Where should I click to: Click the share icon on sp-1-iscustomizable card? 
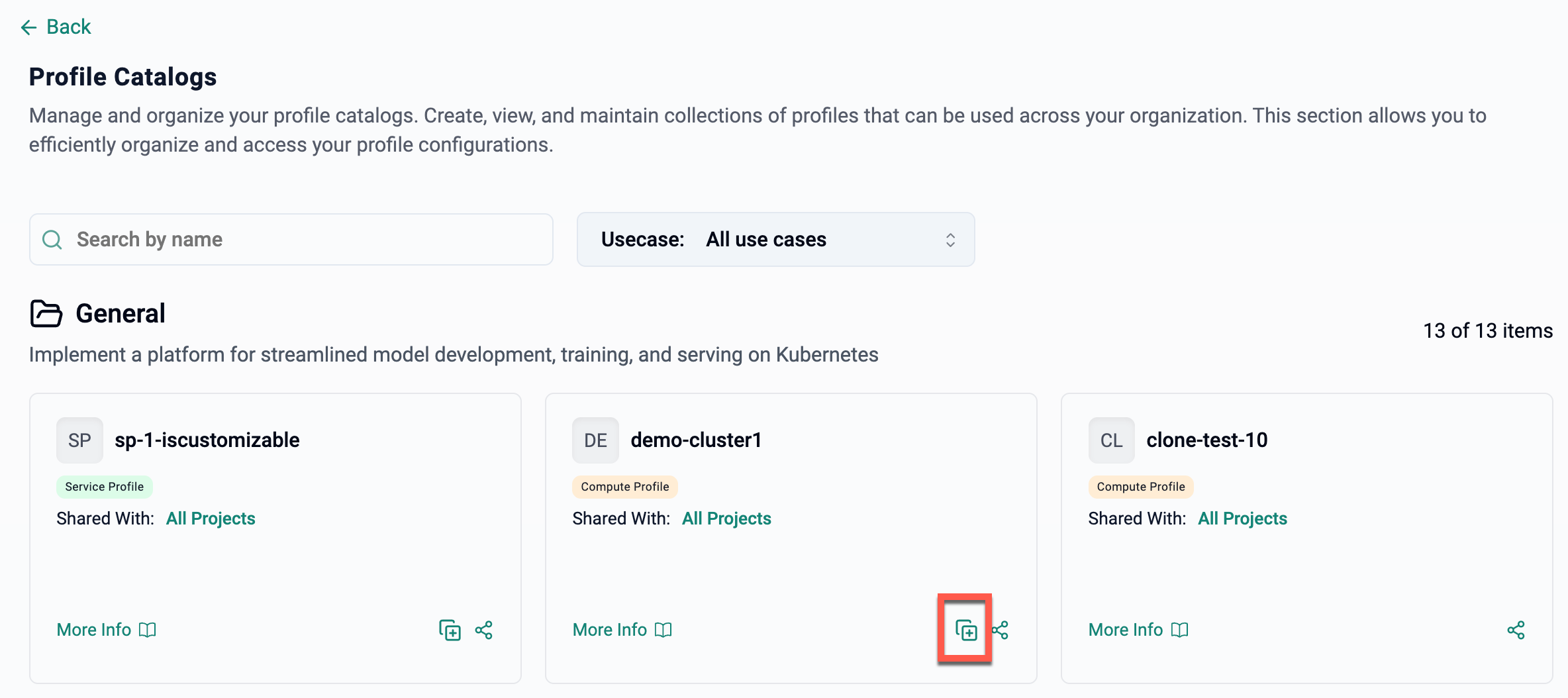[x=484, y=630]
